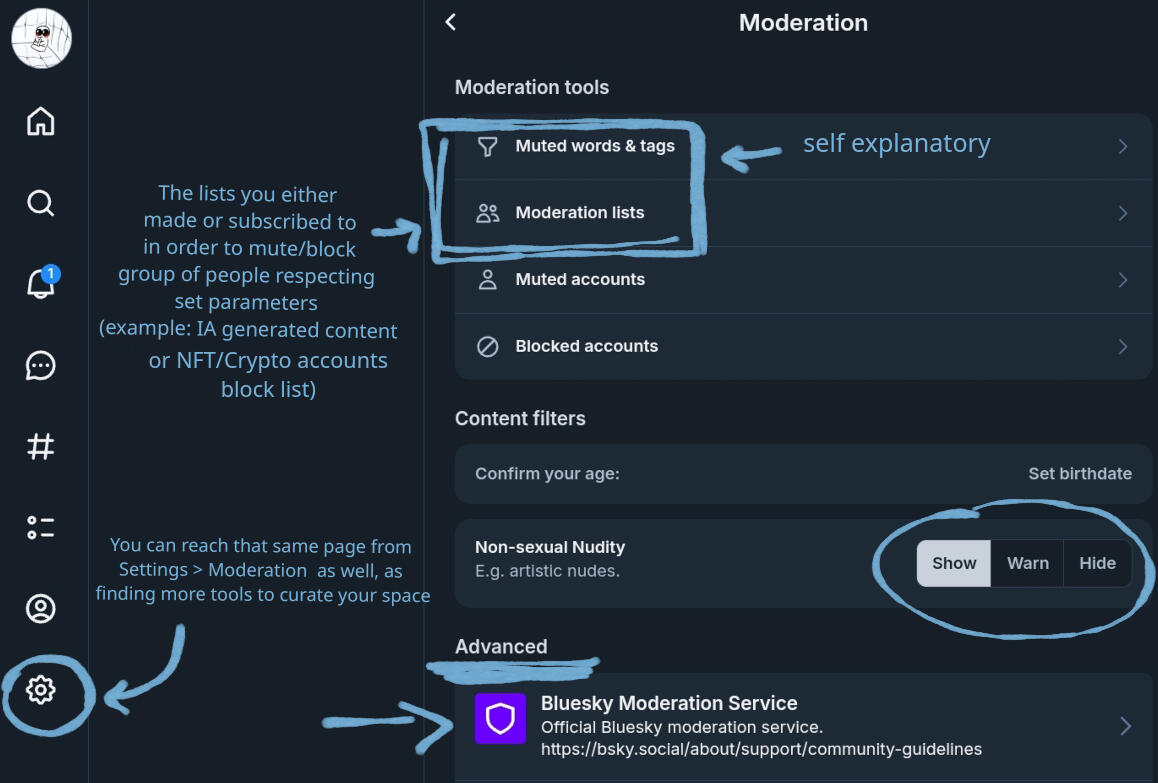This screenshot has height=783, width=1158.
Task: Set Non-sexual Nudity to Warn
Action: [x=1027, y=563]
